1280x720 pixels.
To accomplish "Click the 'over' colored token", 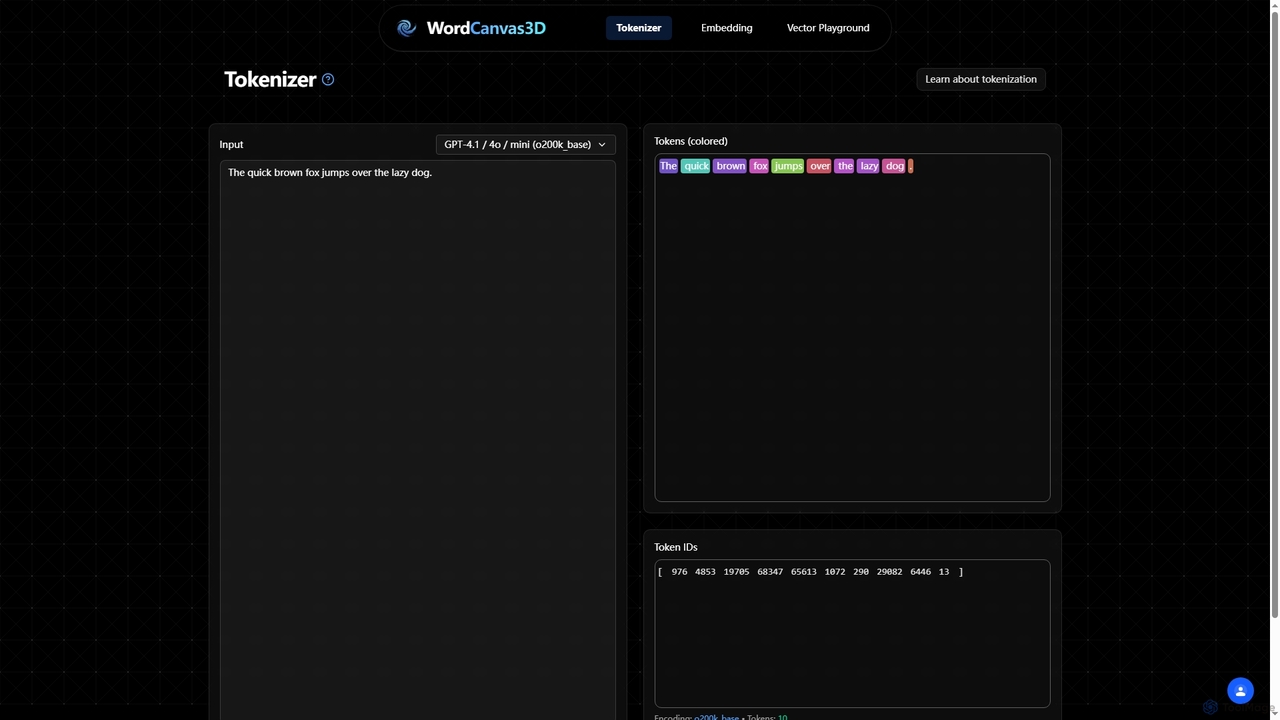I will point(820,166).
